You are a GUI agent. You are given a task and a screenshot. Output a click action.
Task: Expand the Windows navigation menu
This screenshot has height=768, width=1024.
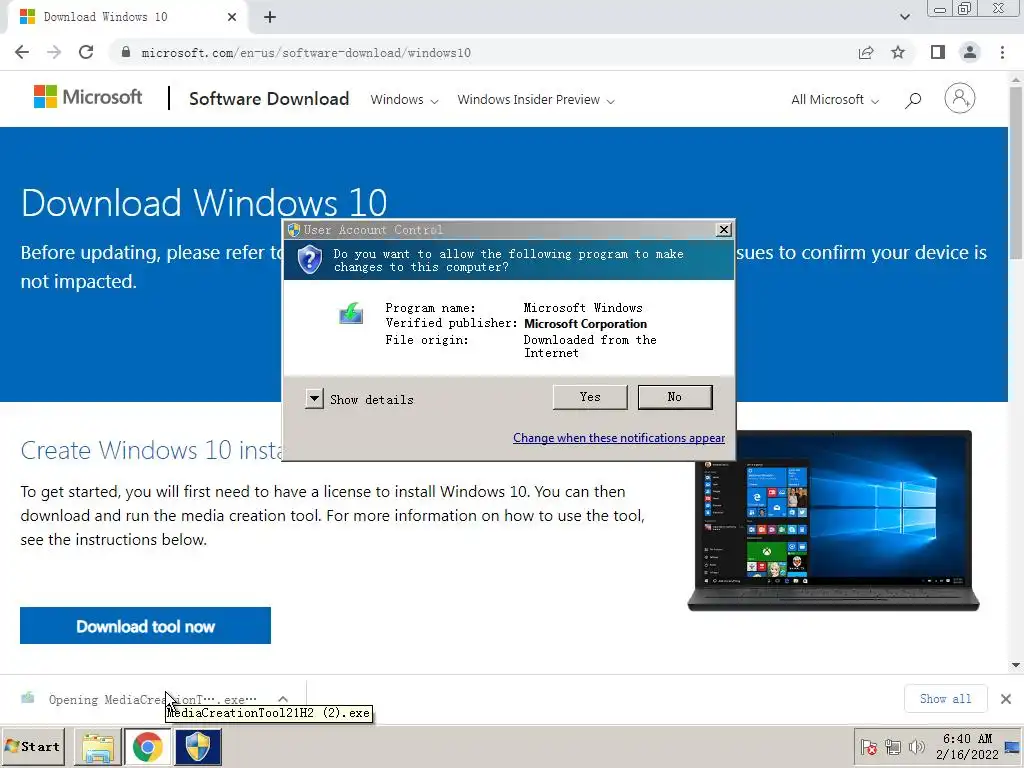pos(404,100)
